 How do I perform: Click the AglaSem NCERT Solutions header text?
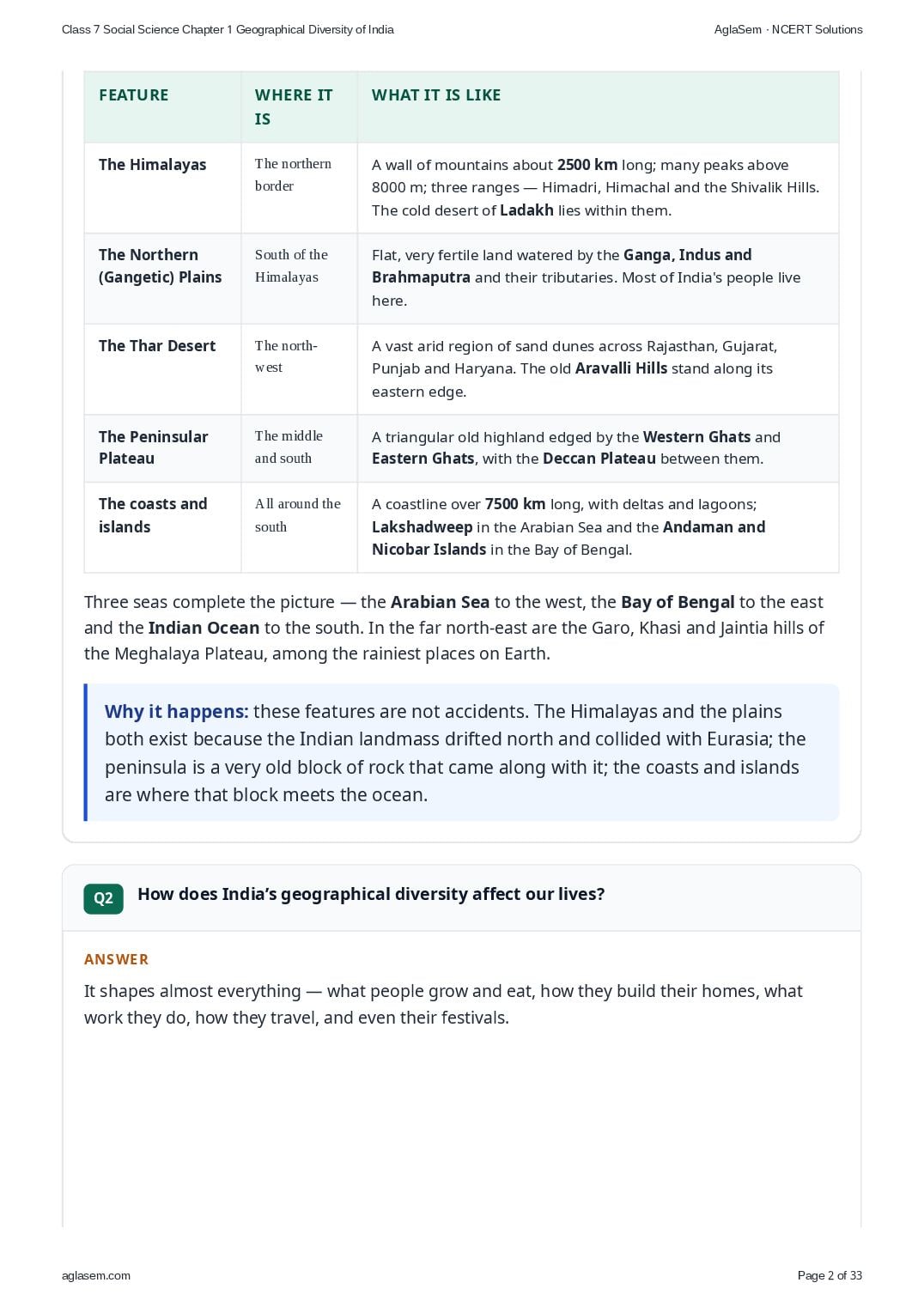(788, 29)
